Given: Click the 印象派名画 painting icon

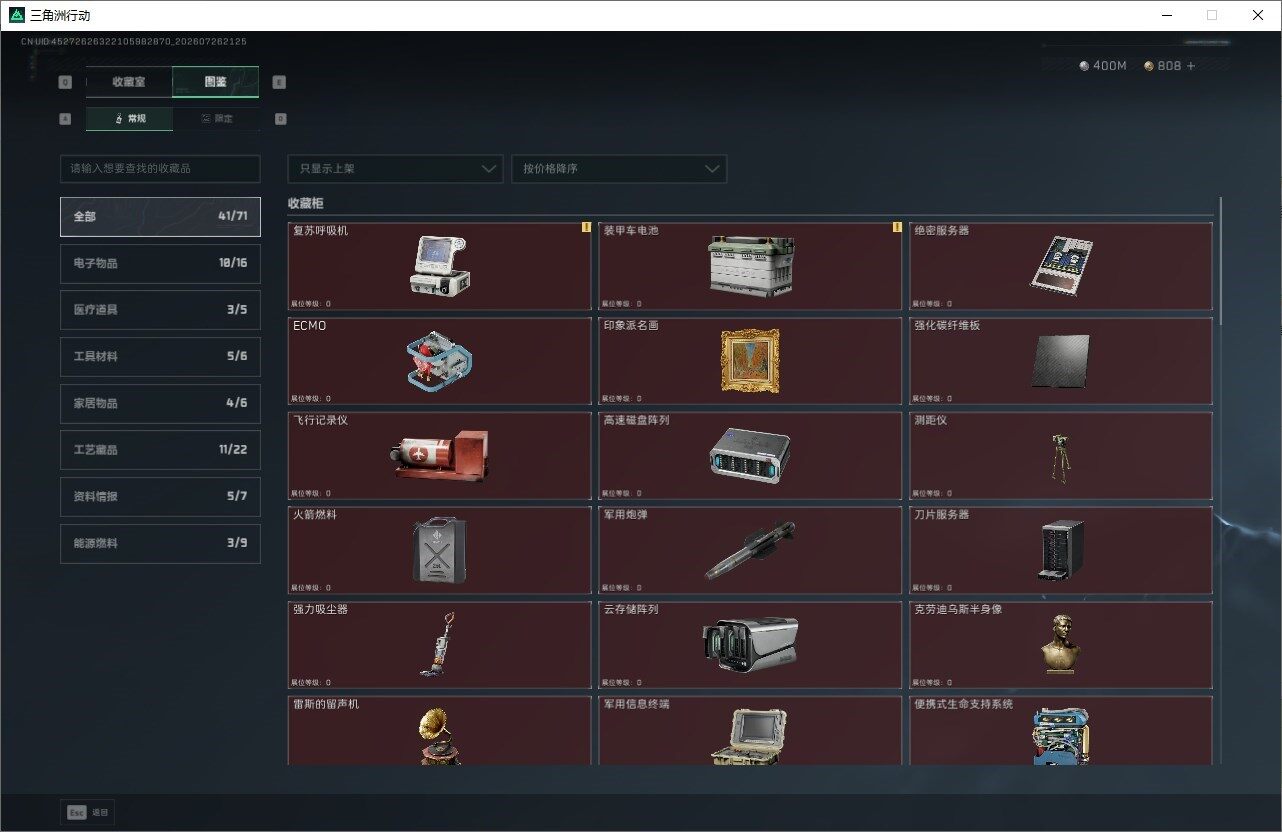Looking at the screenshot, I should [749, 360].
